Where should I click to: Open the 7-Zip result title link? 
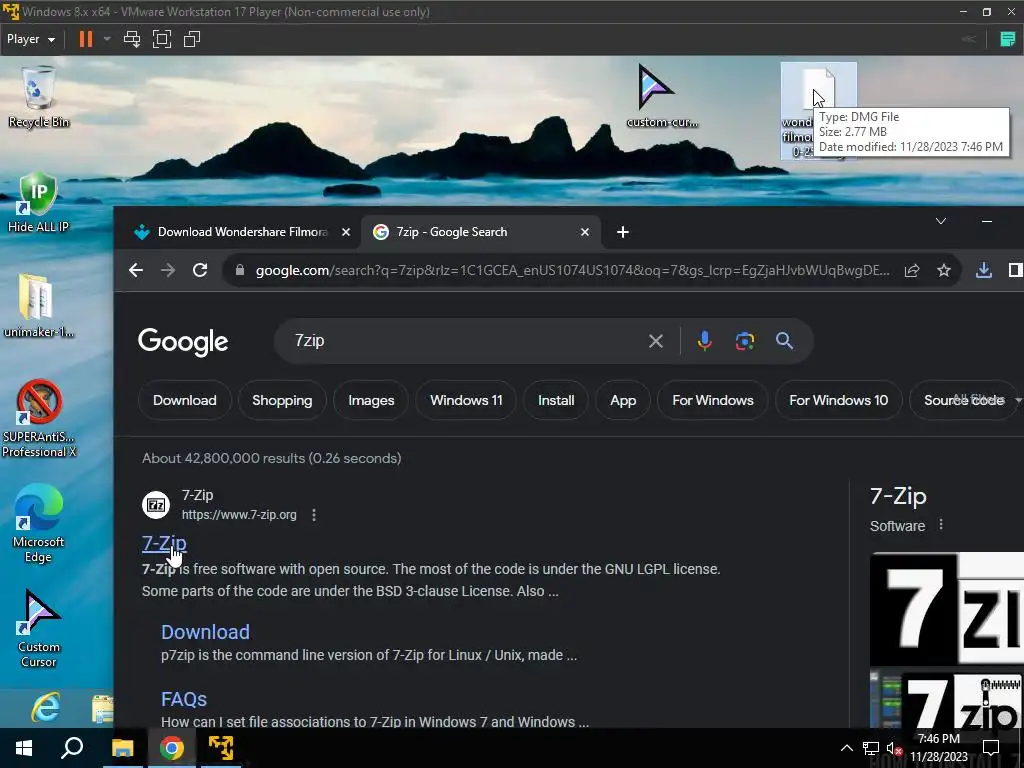164,543
